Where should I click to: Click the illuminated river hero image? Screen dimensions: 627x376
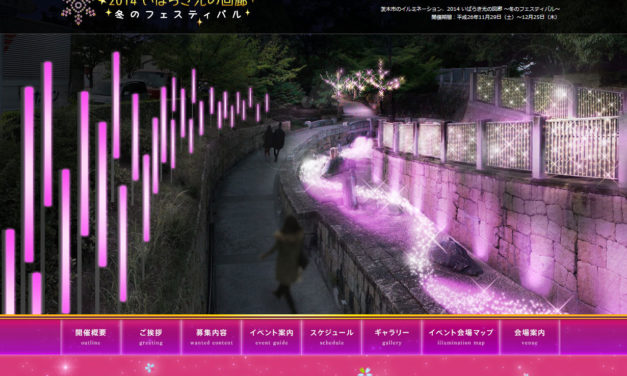314,174
